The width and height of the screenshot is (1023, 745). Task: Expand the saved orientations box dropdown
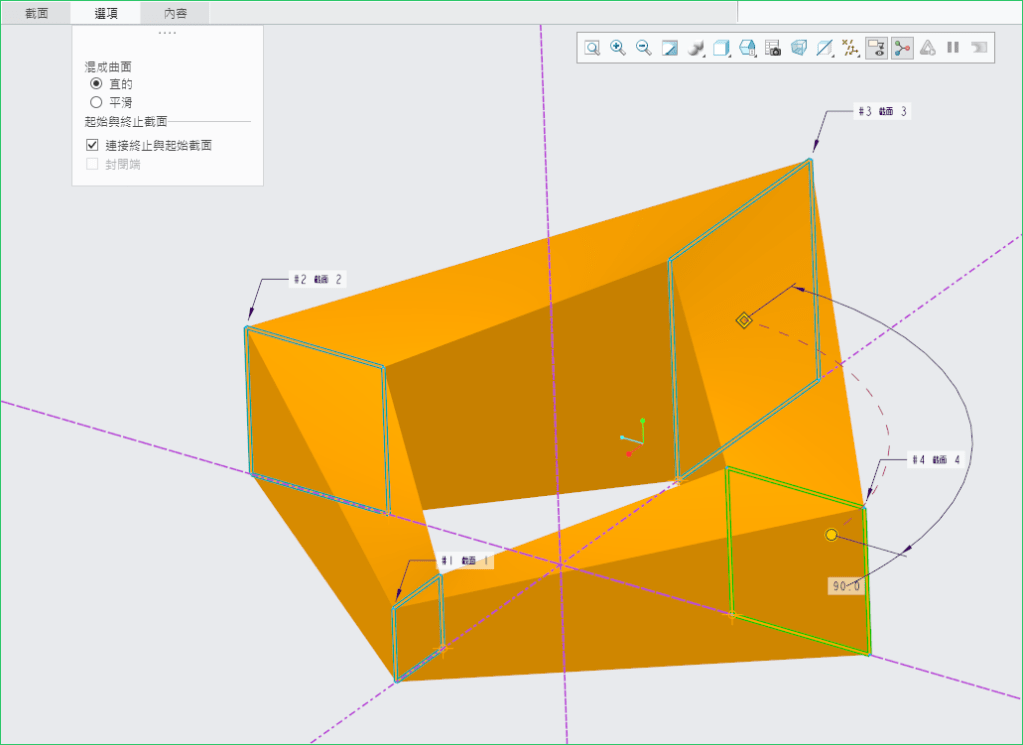click(721, 48)
